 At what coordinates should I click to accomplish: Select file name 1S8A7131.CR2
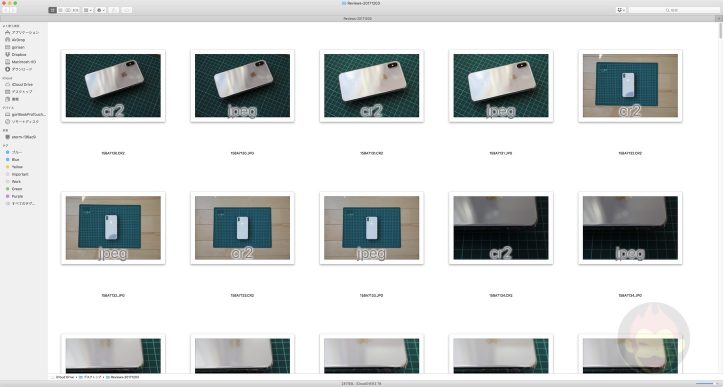[x=372, y=153]
